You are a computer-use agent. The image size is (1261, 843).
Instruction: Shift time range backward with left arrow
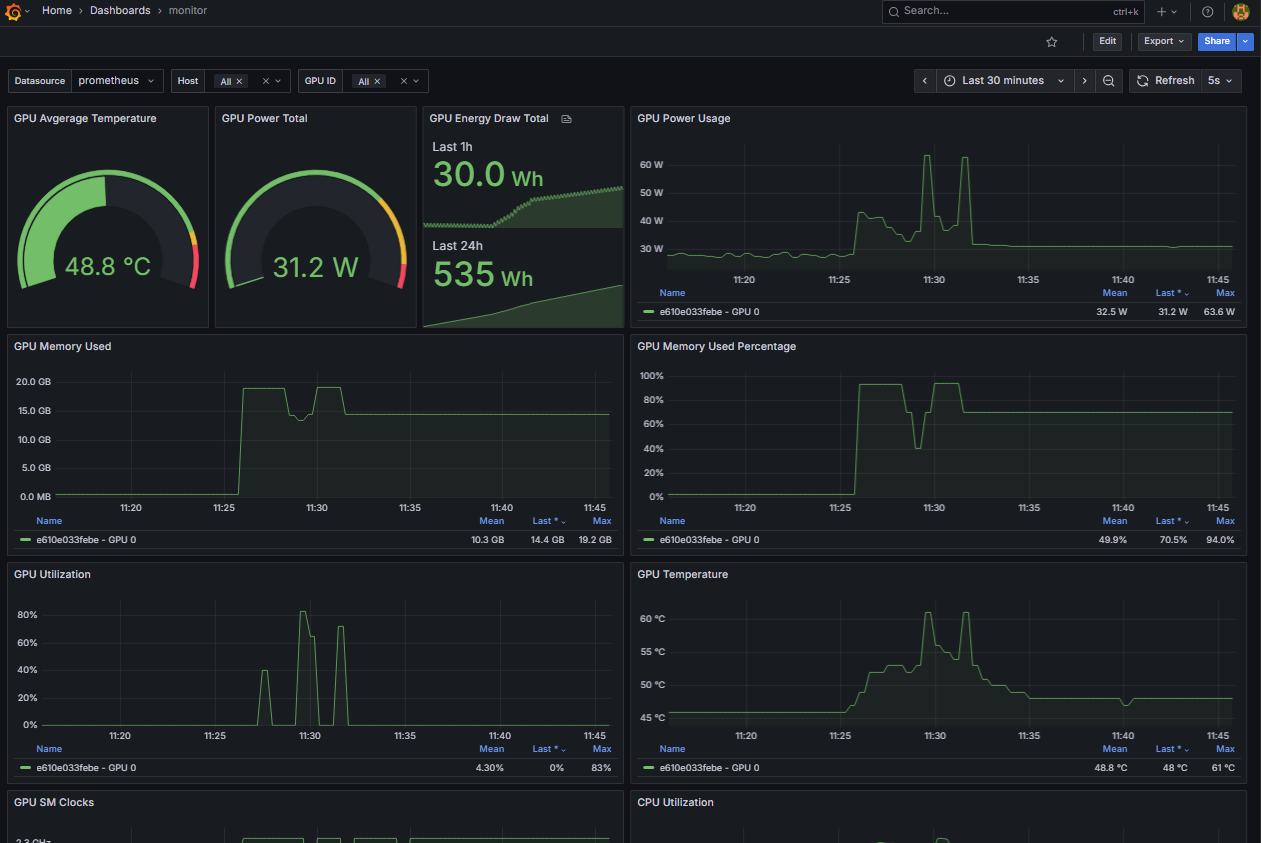click(x=925, y=81)
